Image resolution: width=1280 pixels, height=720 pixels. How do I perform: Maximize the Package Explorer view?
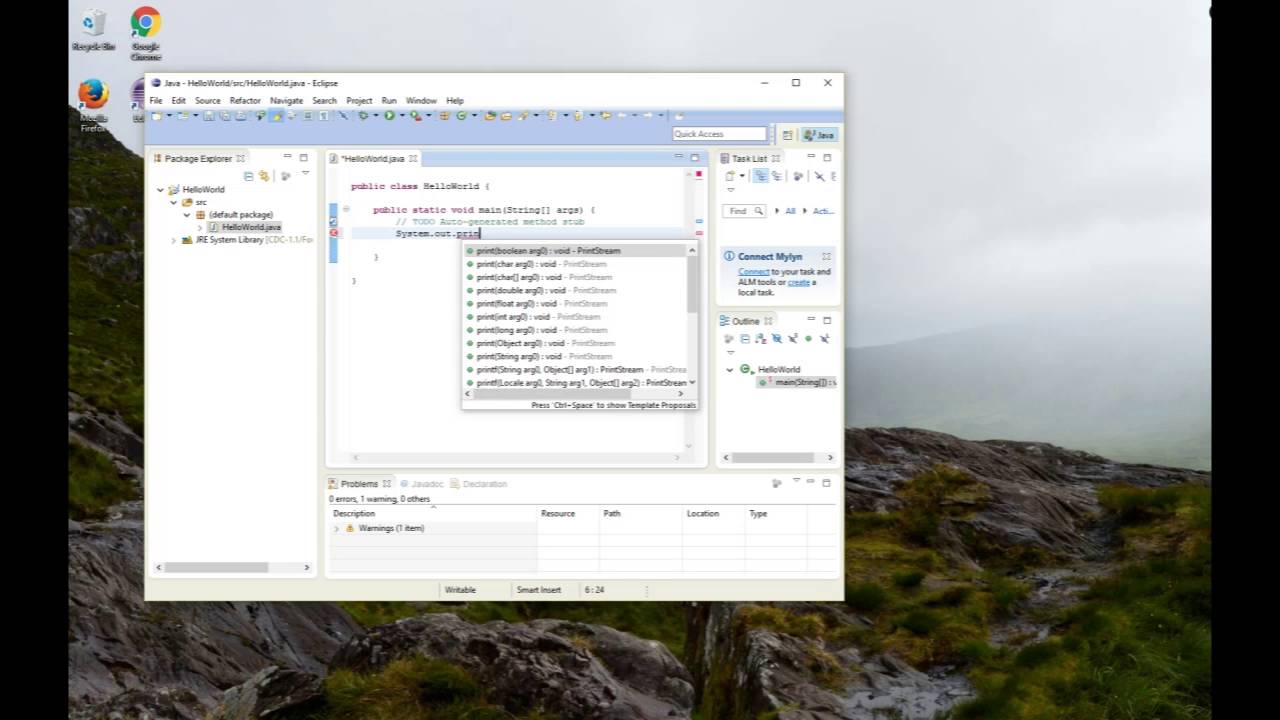tap(303, 157)
